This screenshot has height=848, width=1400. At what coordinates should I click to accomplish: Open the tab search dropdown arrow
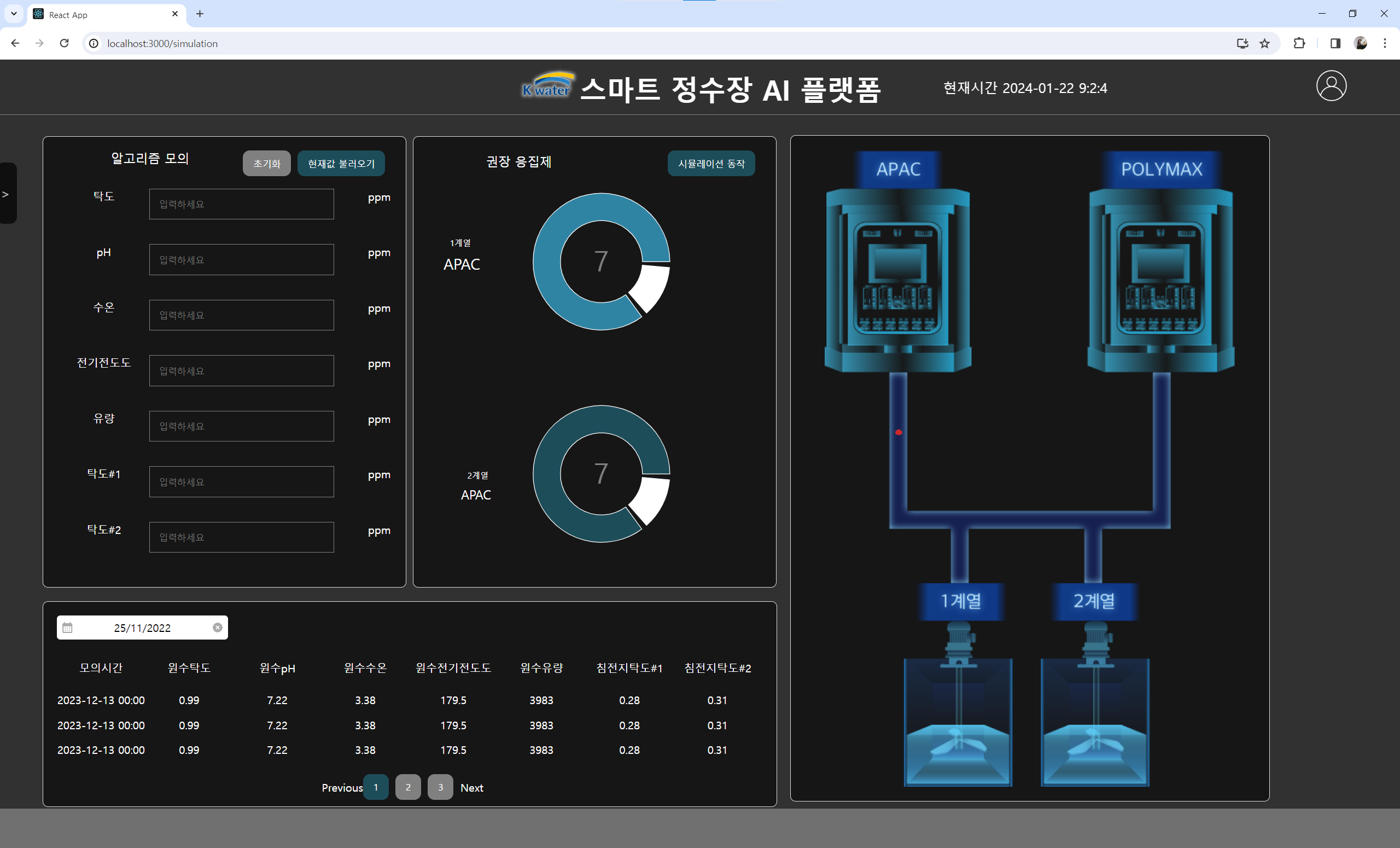(14, 14)
